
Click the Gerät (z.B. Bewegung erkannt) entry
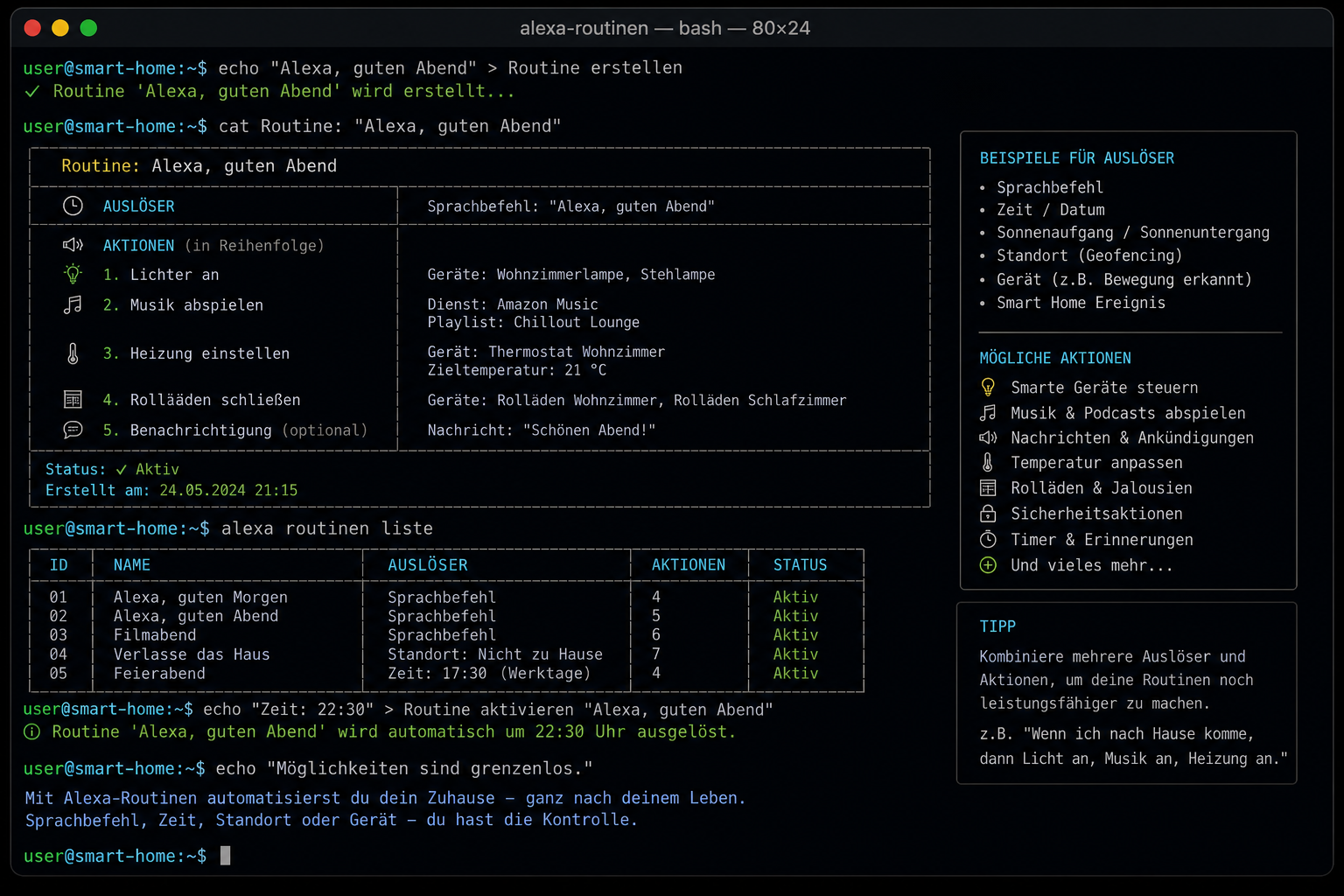1124,279
